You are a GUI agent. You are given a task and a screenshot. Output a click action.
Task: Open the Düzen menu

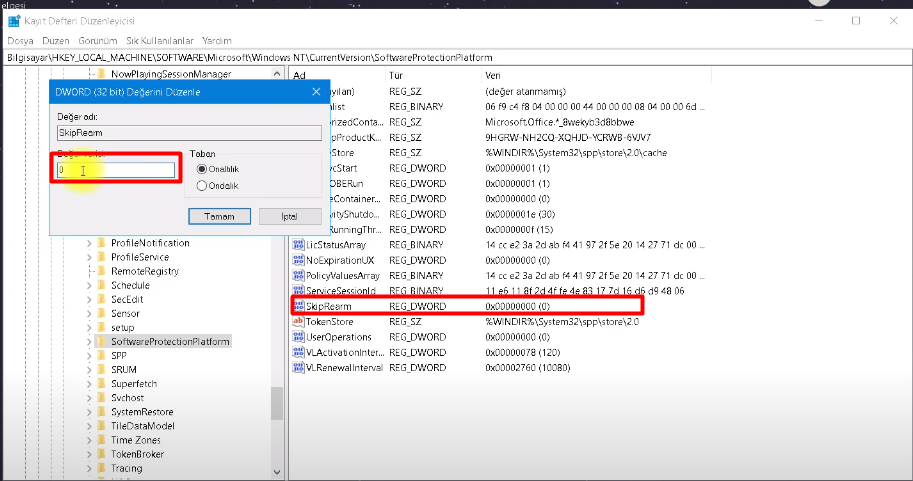coord(56,41)
